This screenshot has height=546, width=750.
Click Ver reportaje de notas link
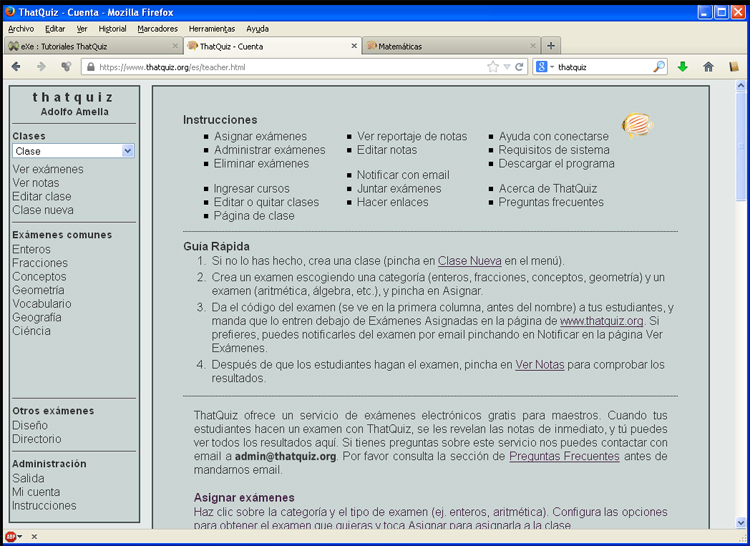(x=412, y=136)
